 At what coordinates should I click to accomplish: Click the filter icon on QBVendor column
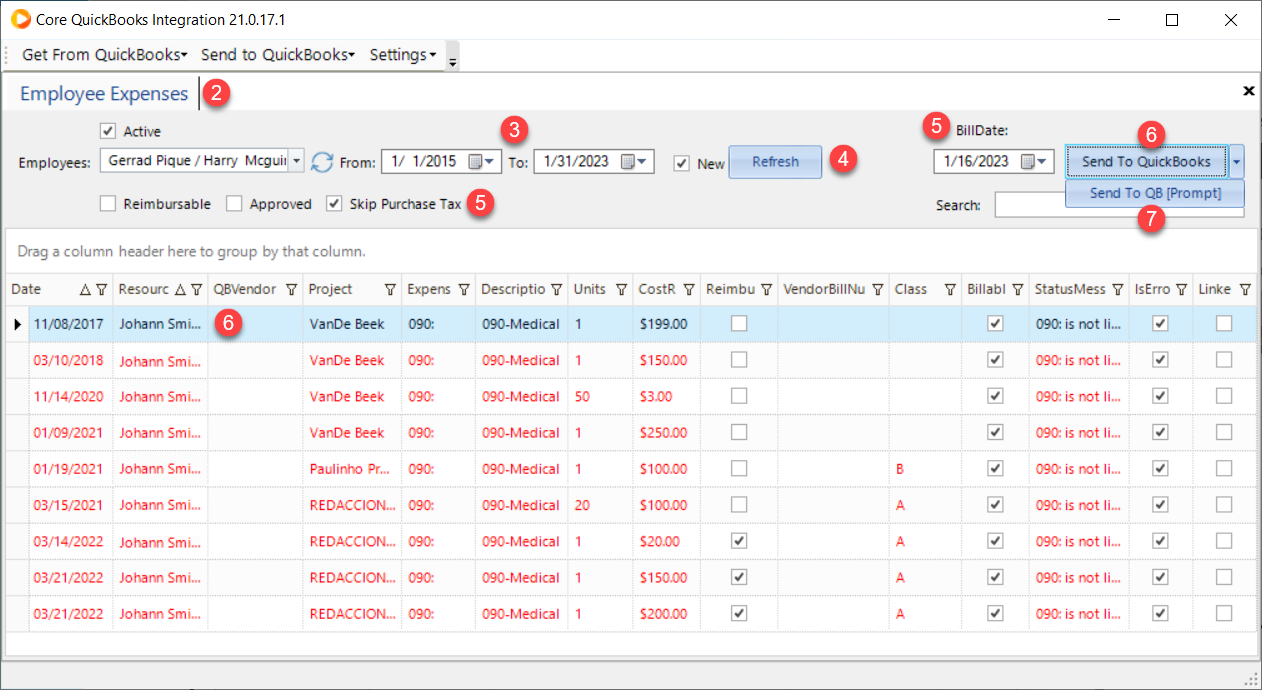pyautogui.click(x=291, y=289)
